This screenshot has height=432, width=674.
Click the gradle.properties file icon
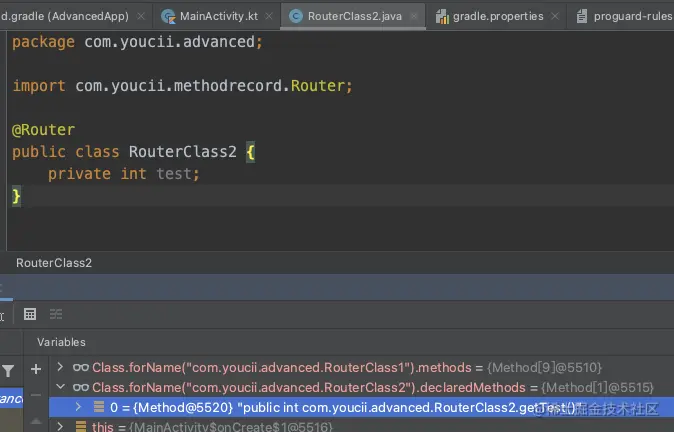click(442, 17)
